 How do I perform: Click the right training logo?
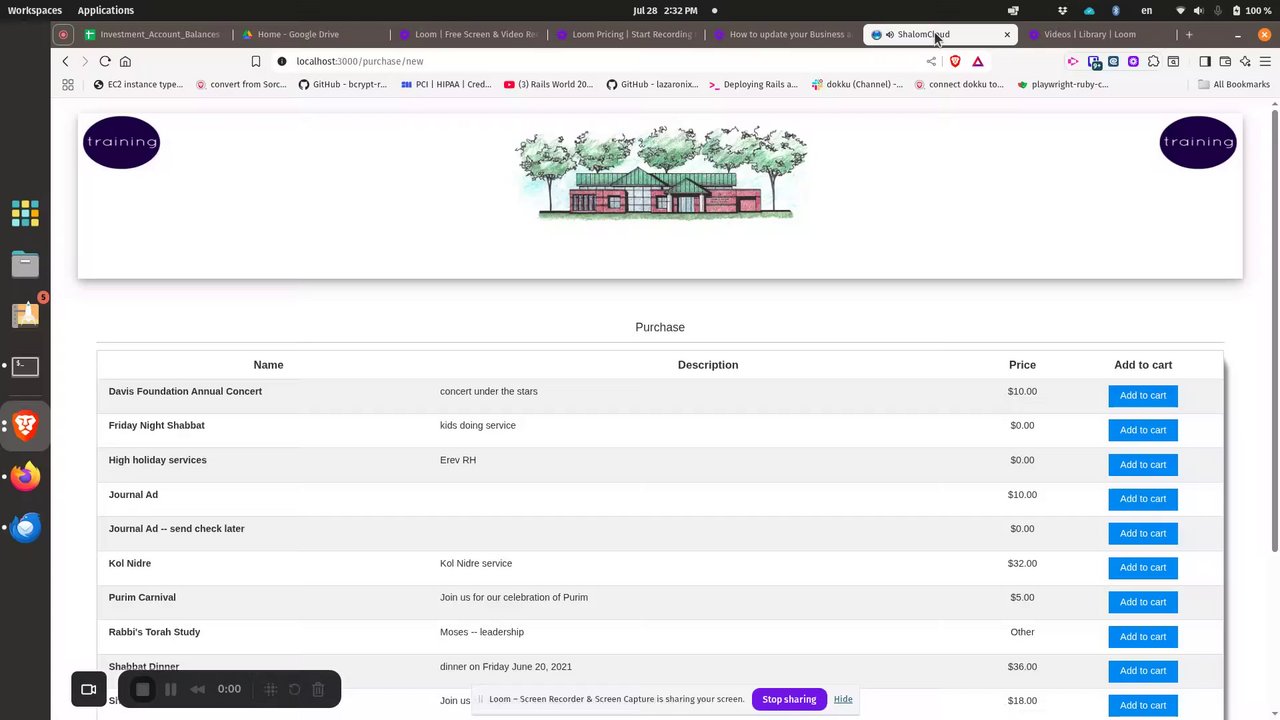(1198, 142)
